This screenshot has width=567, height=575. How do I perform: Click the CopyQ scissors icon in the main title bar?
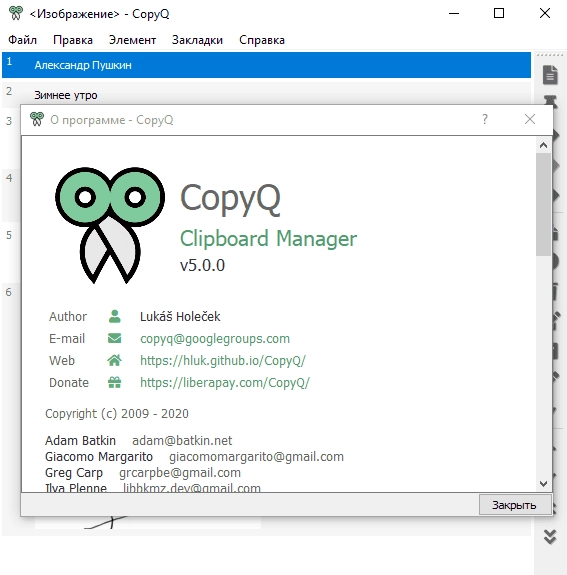[x=16, y=13]
